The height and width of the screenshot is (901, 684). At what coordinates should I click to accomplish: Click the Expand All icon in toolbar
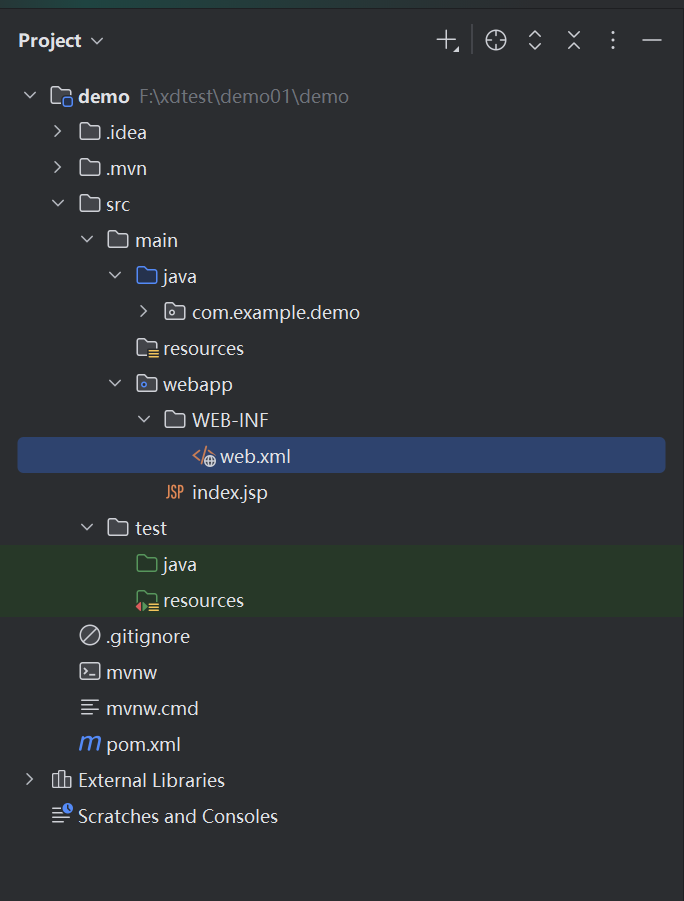(x=535, y=41)
